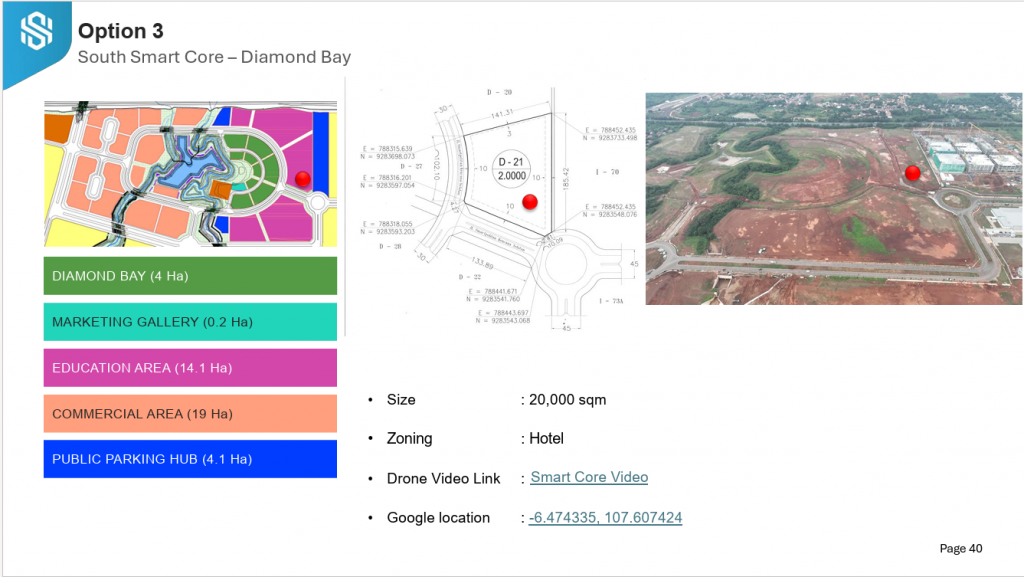Click the "Hotel" zoning value
The image size is (1024, 577).
point(547,439)
